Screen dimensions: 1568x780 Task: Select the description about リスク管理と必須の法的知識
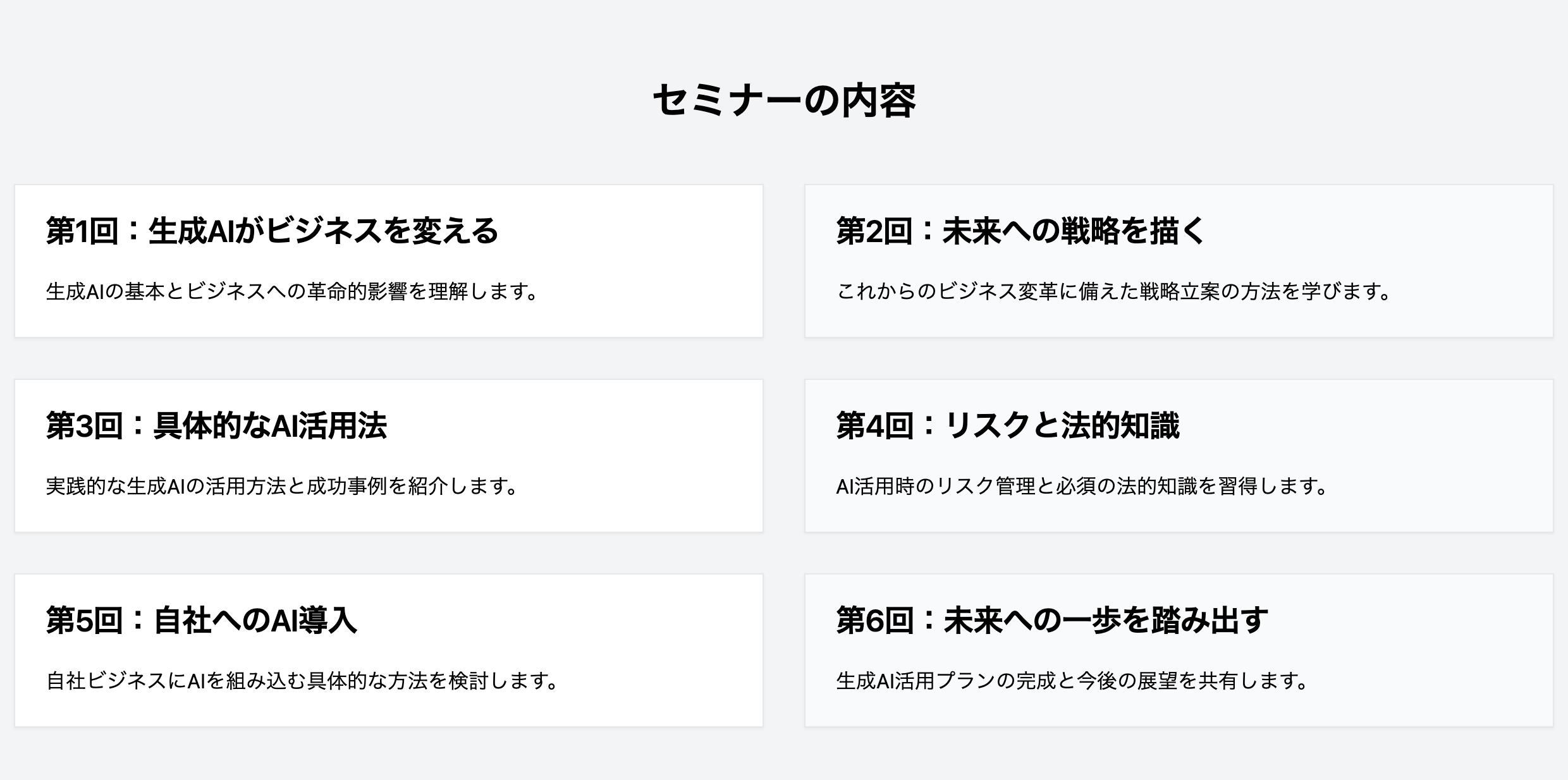pos(1081,486)
